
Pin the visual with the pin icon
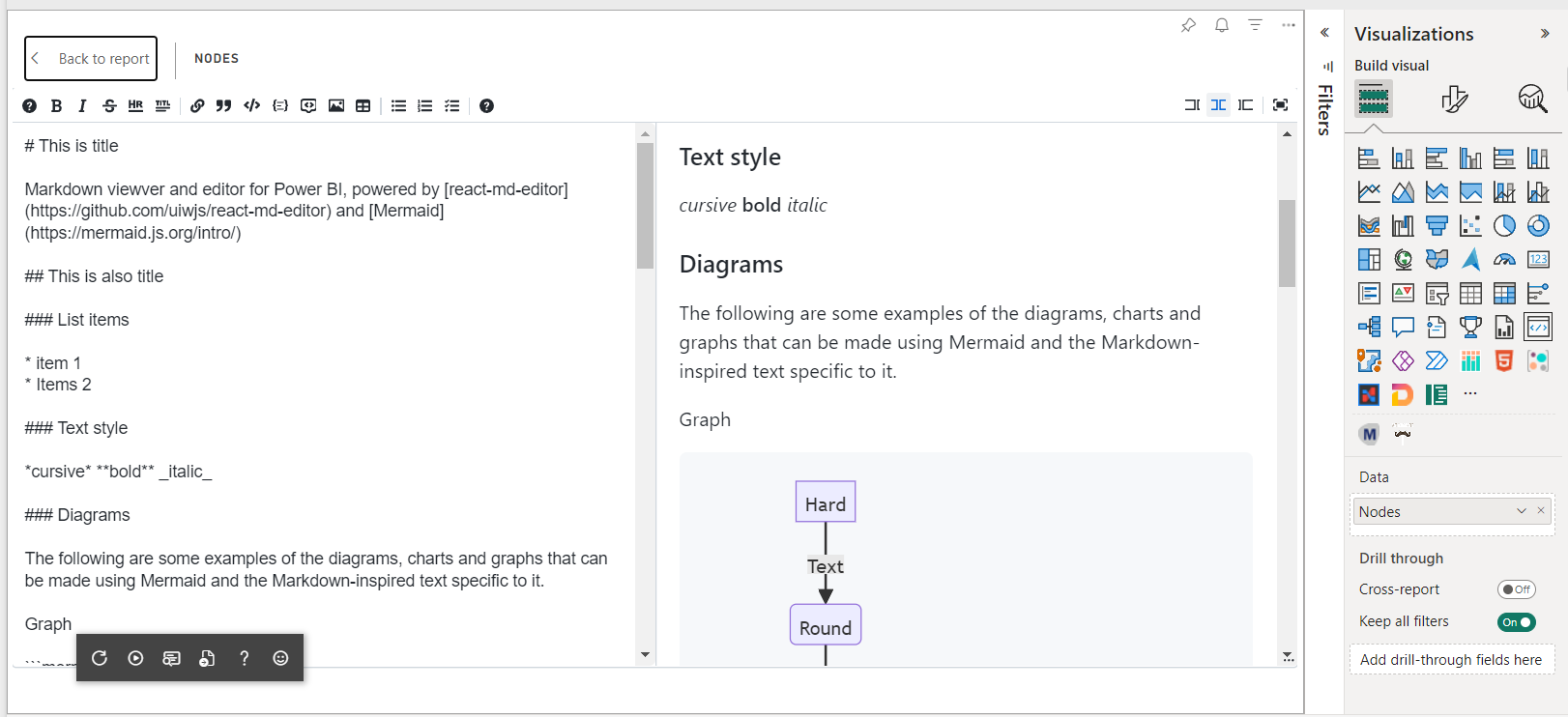(1188, 25)
